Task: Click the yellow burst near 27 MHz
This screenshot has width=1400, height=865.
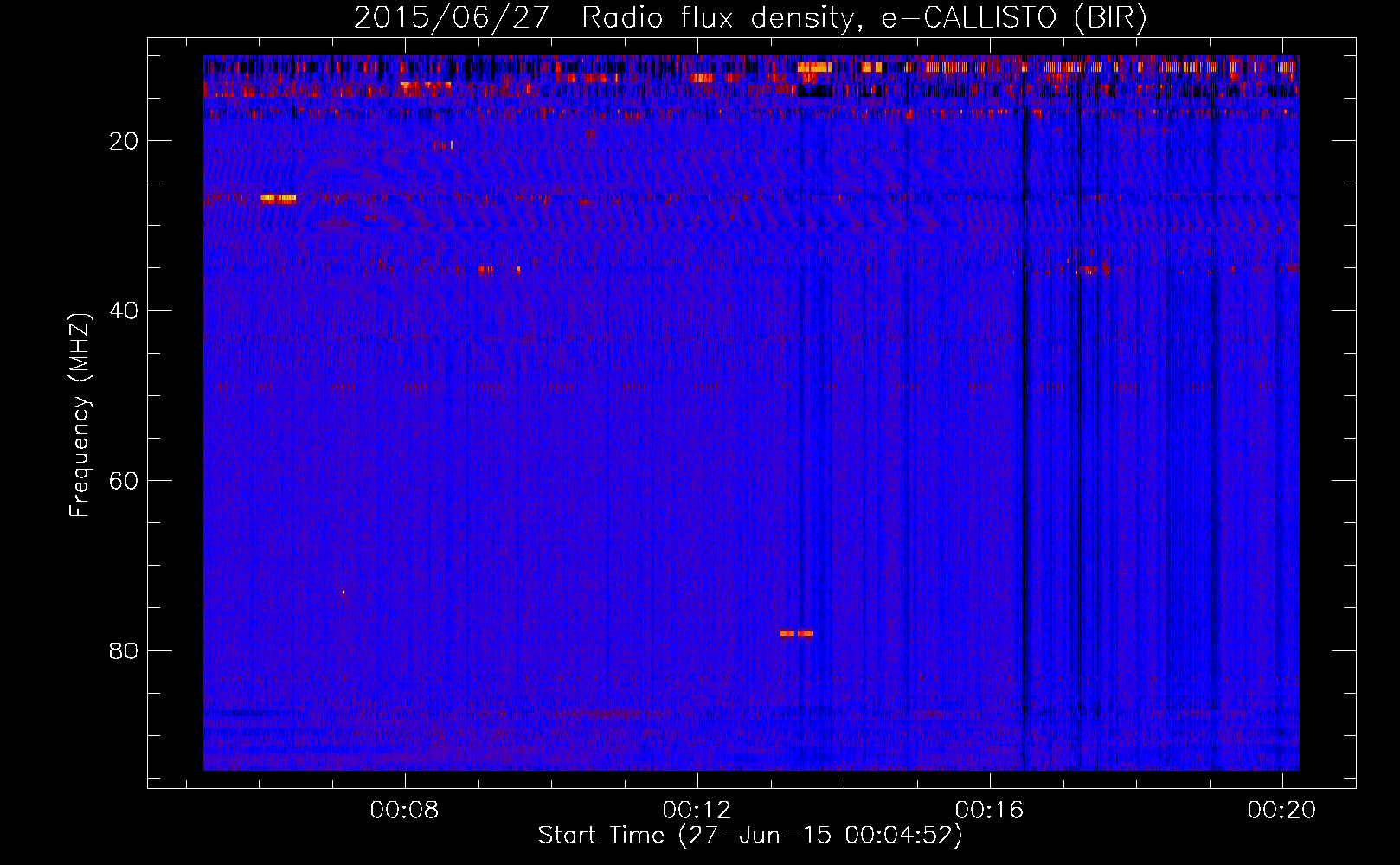Action: point(279,198)
